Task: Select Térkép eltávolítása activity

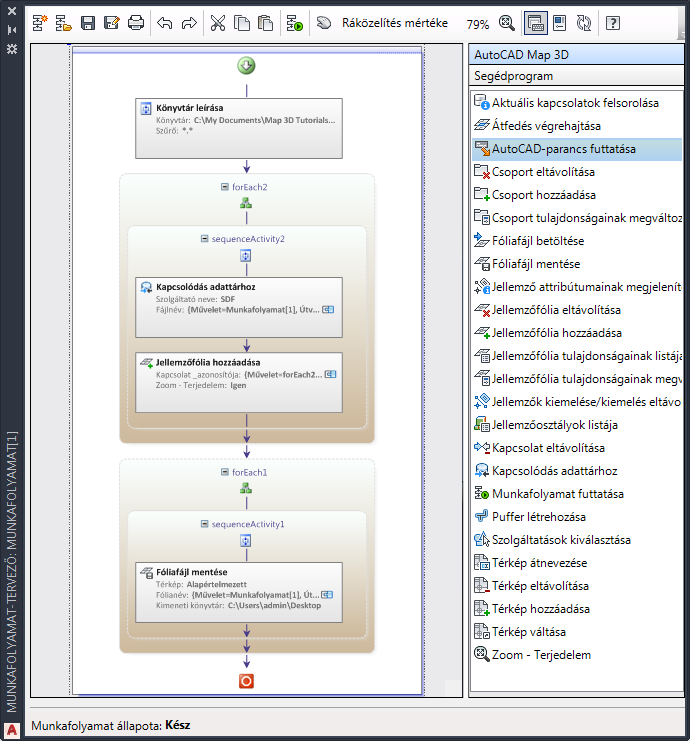Action: (x=577, y=586)
